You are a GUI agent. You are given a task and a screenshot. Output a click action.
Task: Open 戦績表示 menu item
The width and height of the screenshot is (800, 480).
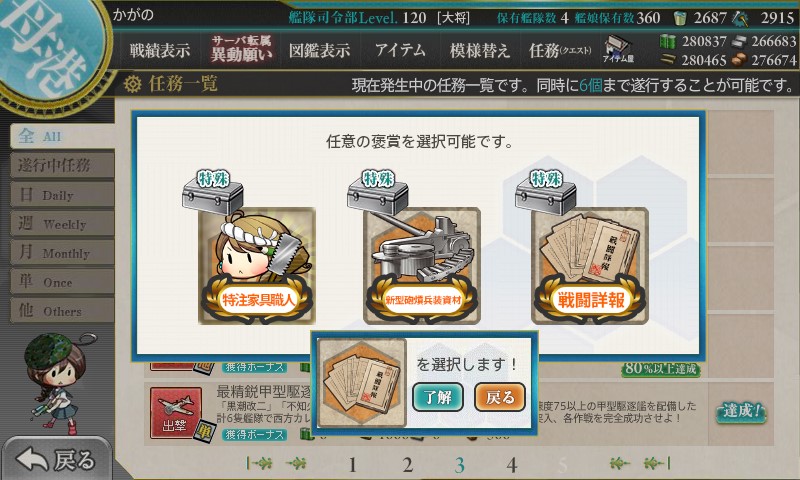160,50
